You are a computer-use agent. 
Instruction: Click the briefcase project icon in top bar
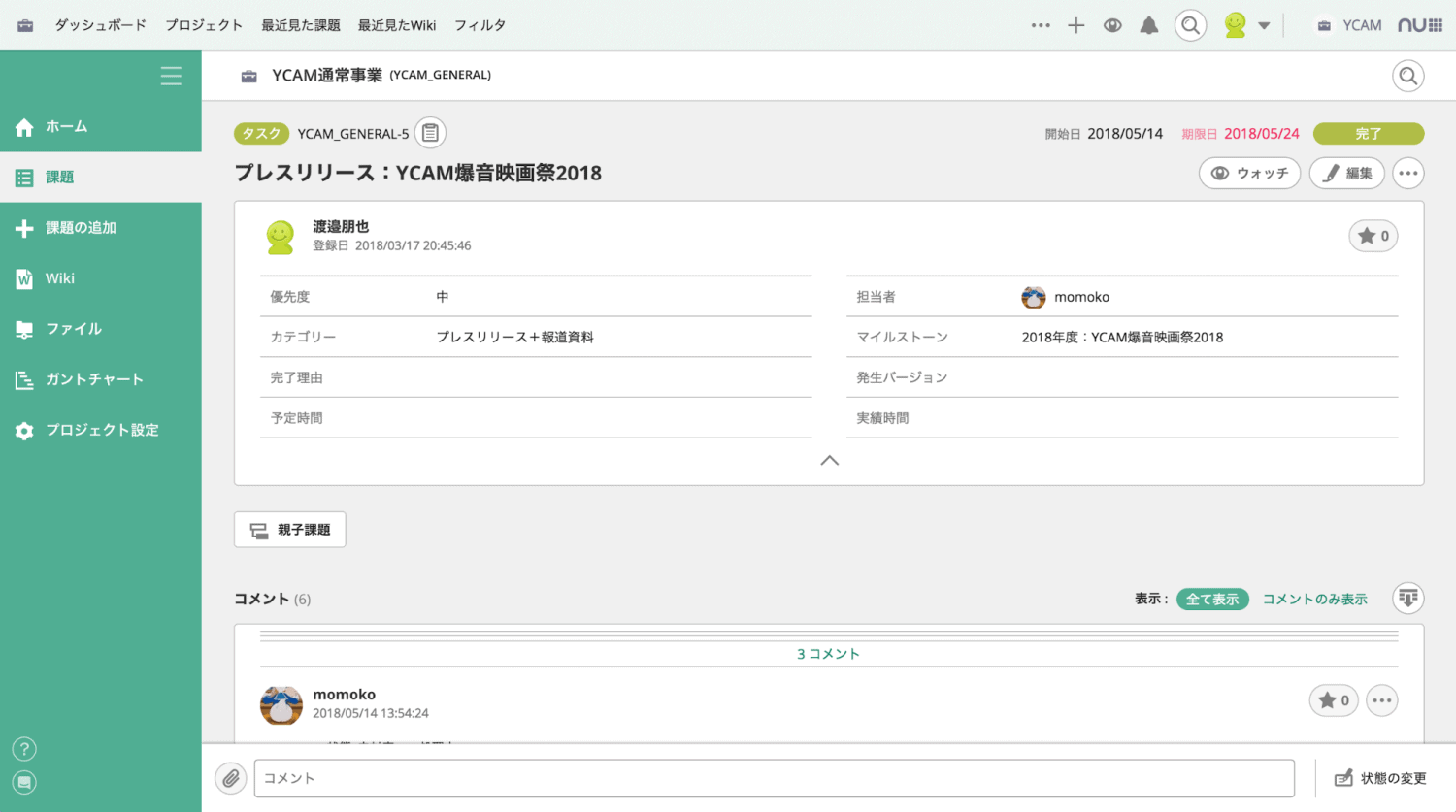tap(25, 25)
